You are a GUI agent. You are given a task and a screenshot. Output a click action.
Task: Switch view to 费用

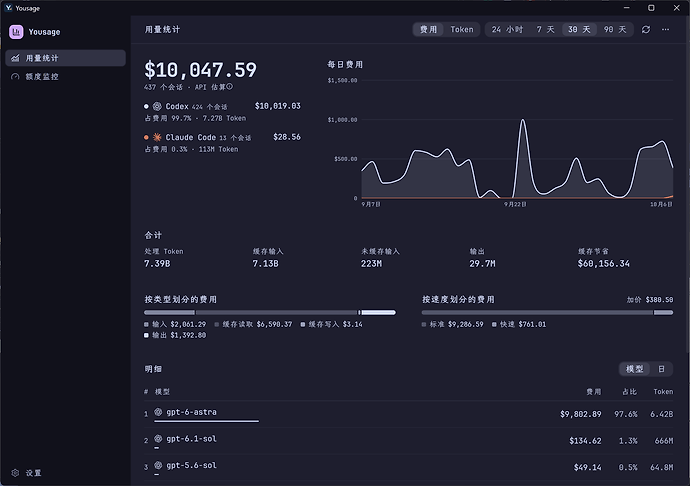[428, 29]
